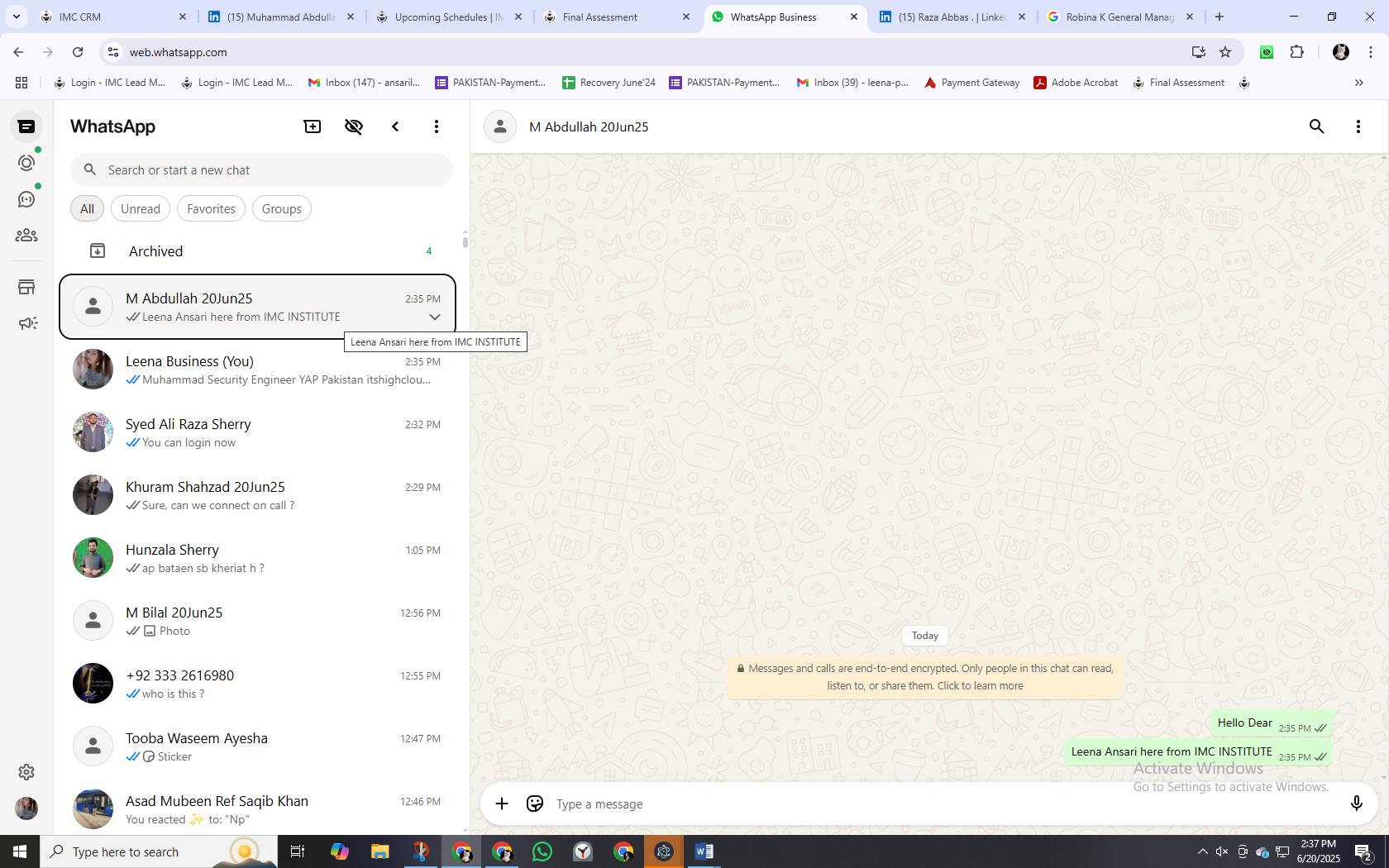The height and width of the screenshot is (868, 1389).
Task: Switch to Robina K General Manager tab
Action: click(x=1120, y=17)
